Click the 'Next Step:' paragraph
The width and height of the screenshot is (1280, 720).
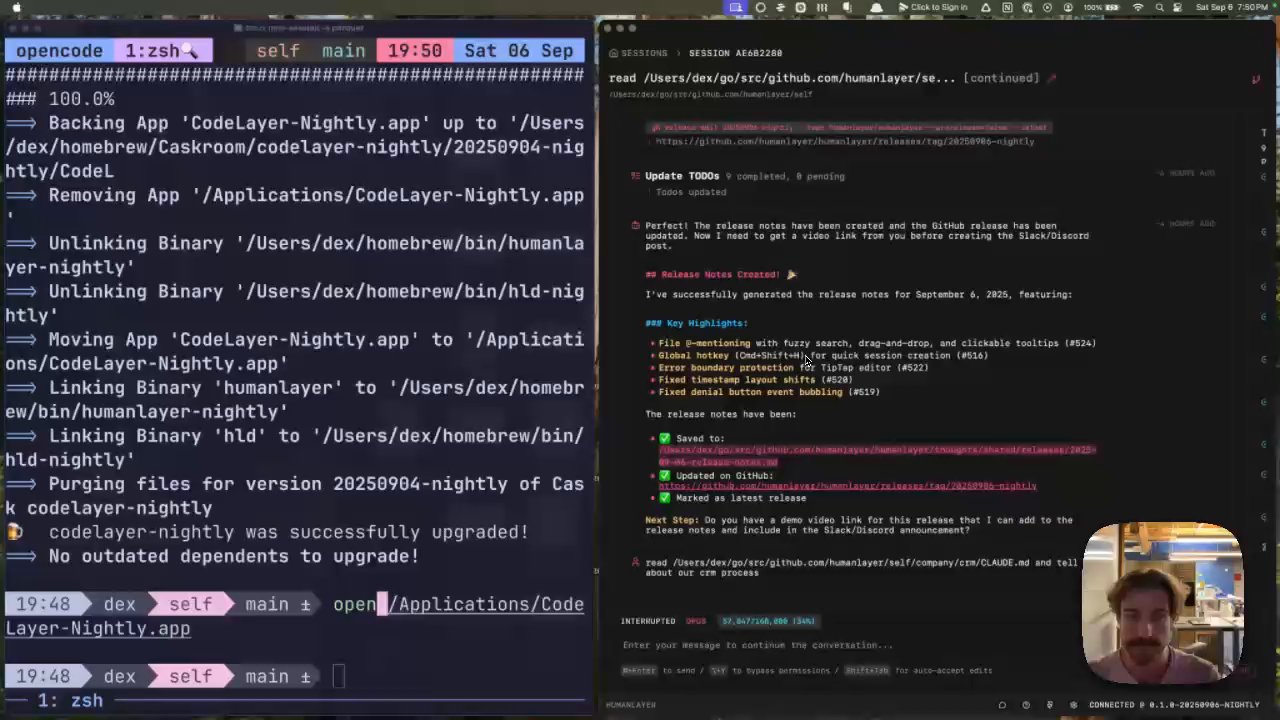[860, 525]
